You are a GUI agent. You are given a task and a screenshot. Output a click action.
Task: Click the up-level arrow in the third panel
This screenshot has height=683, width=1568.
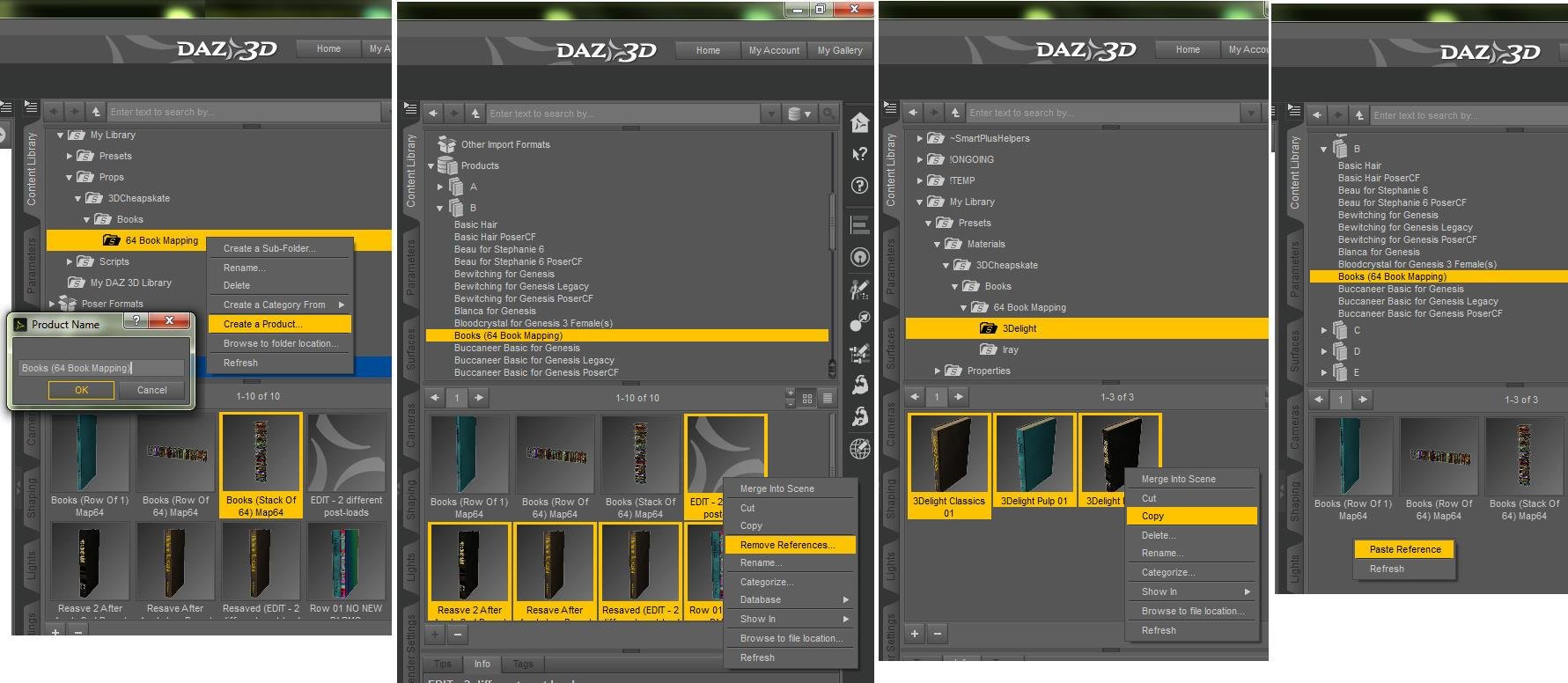point(955,113)
